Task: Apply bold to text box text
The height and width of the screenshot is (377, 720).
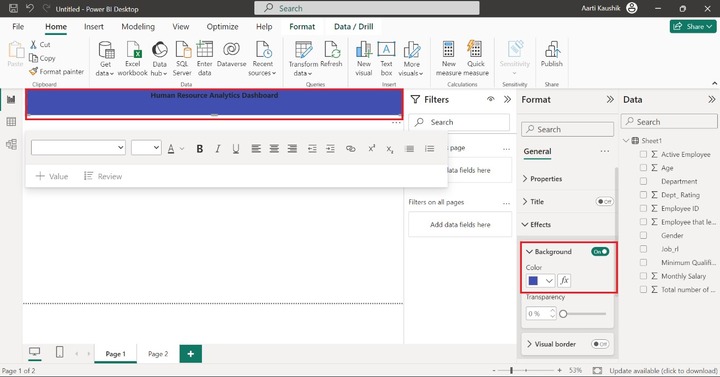Action: click(x=200, y=148)
